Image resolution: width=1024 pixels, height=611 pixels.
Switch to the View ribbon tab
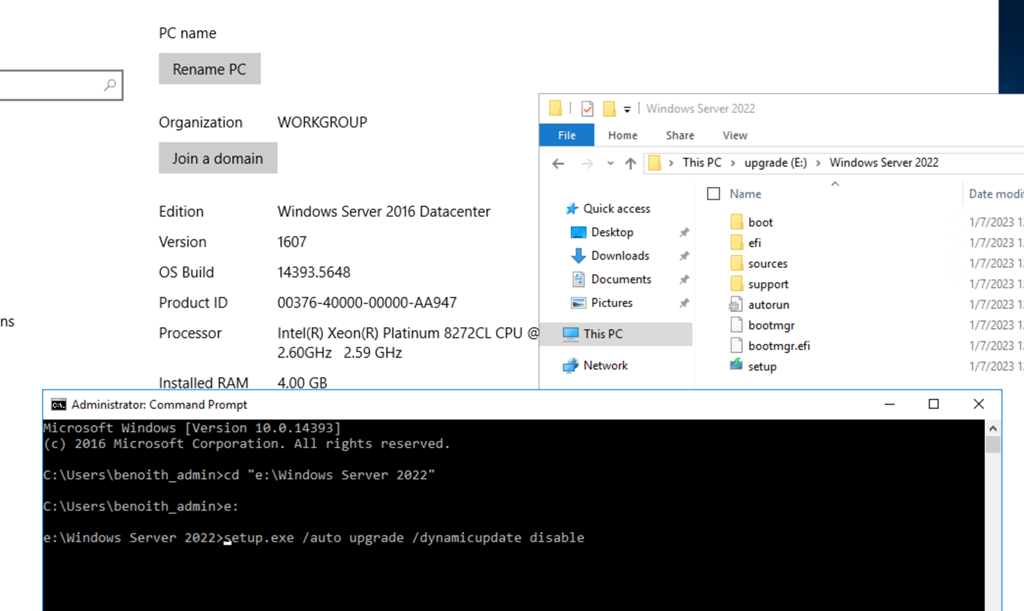pyautogui.click(x=735, y=135)
